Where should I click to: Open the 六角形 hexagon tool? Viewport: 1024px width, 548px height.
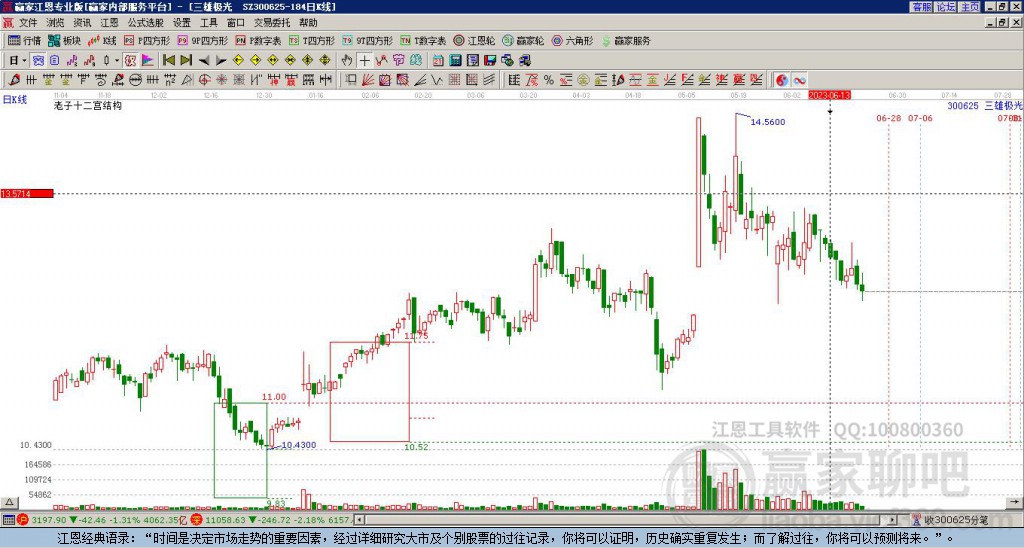click(x=572, y=40)
